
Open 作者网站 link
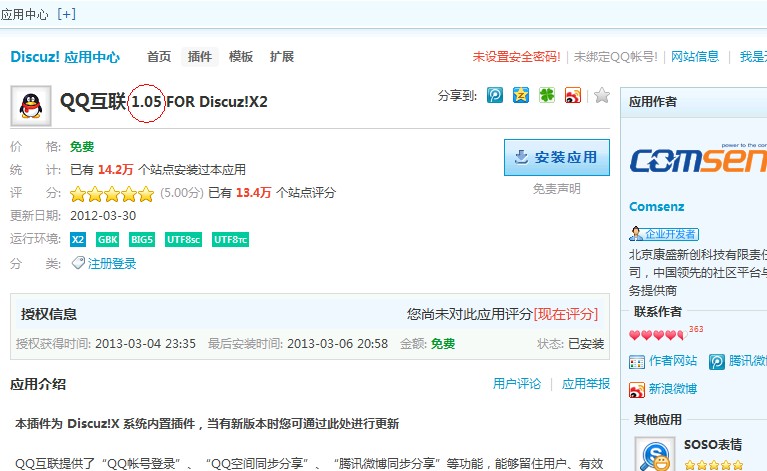tap(673, 361)
